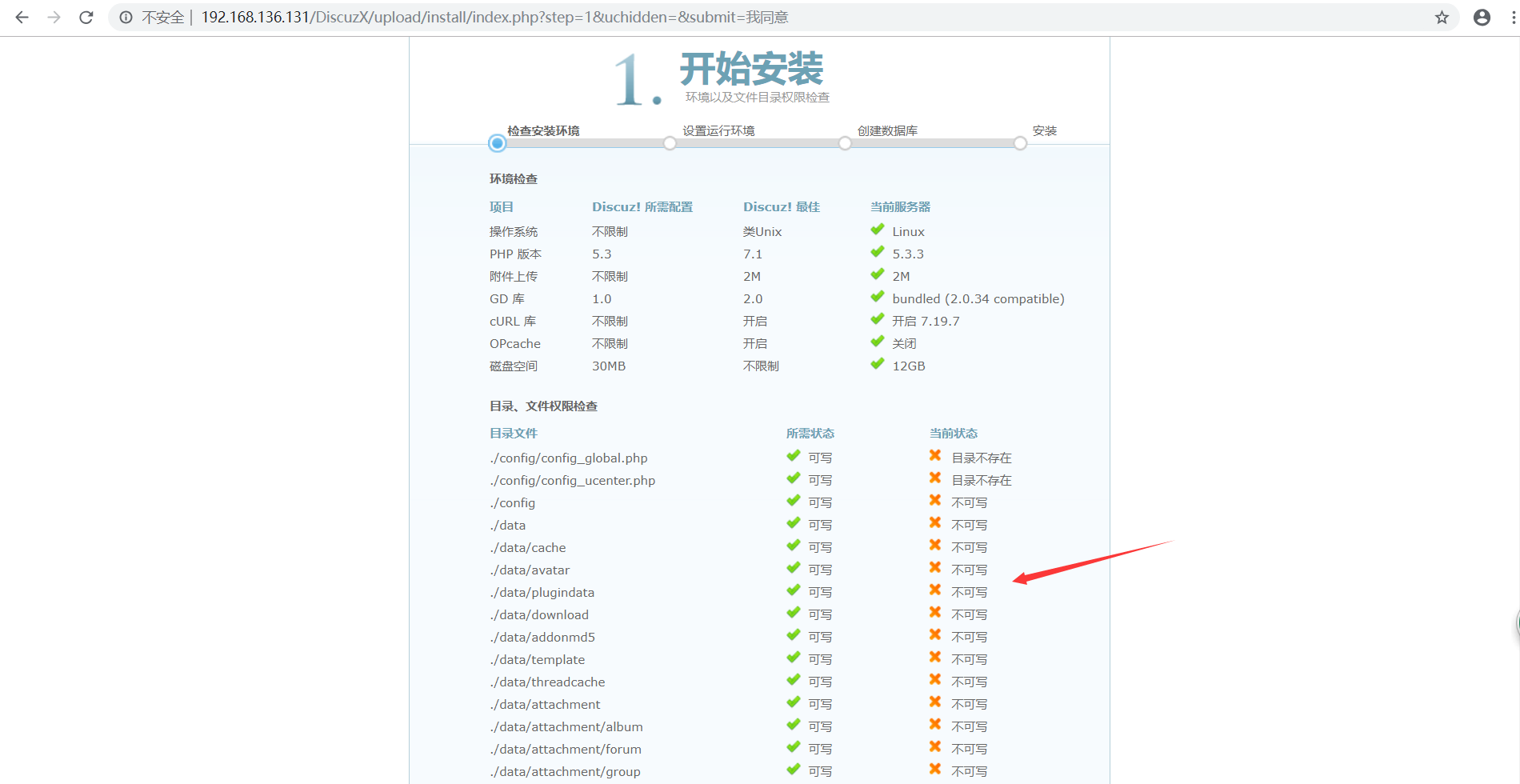Viewport: 1520px width, 784px height.
Task: Click the green check in ./data/template row
Action: (793, 658)
